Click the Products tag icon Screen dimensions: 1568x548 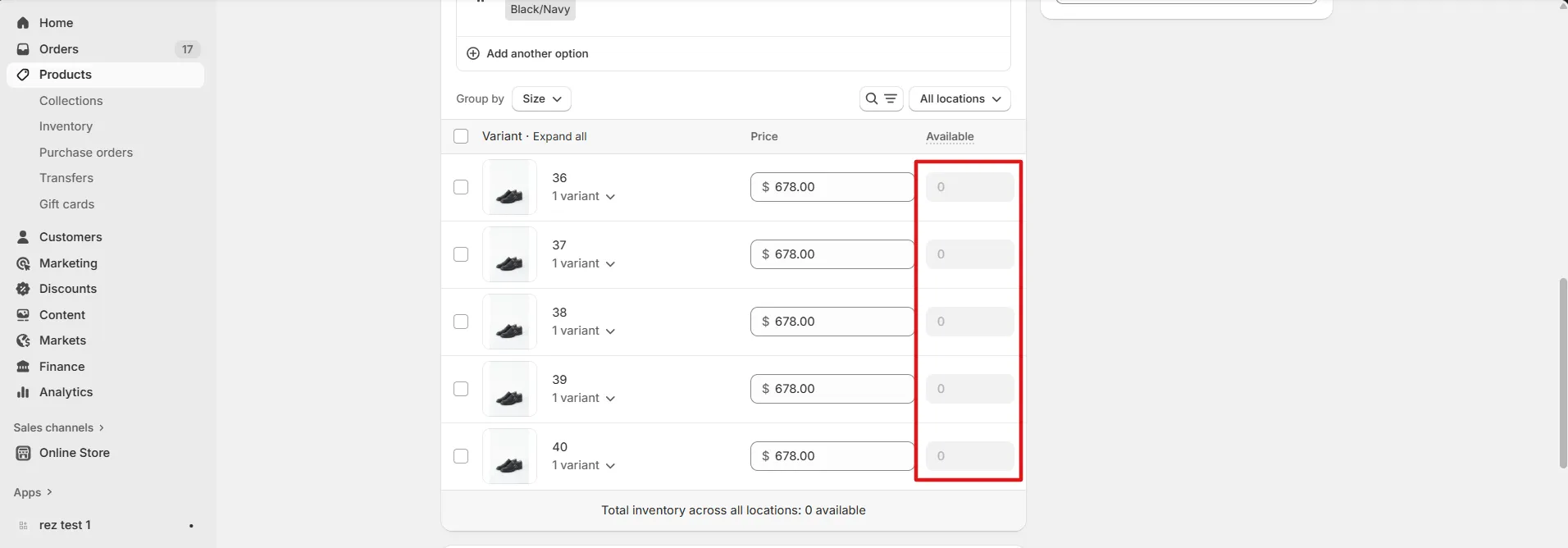click(23, 75)
